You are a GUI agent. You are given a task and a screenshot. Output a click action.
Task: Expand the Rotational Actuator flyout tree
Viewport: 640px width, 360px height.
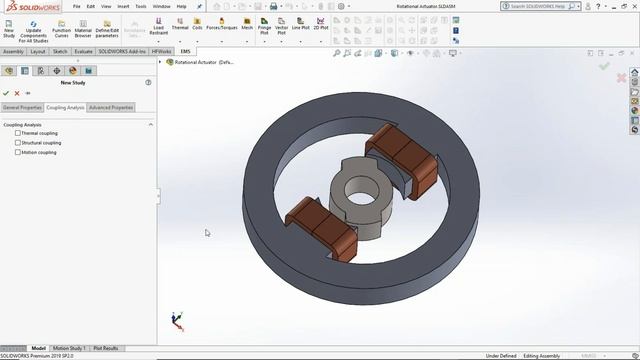[160, 62]
